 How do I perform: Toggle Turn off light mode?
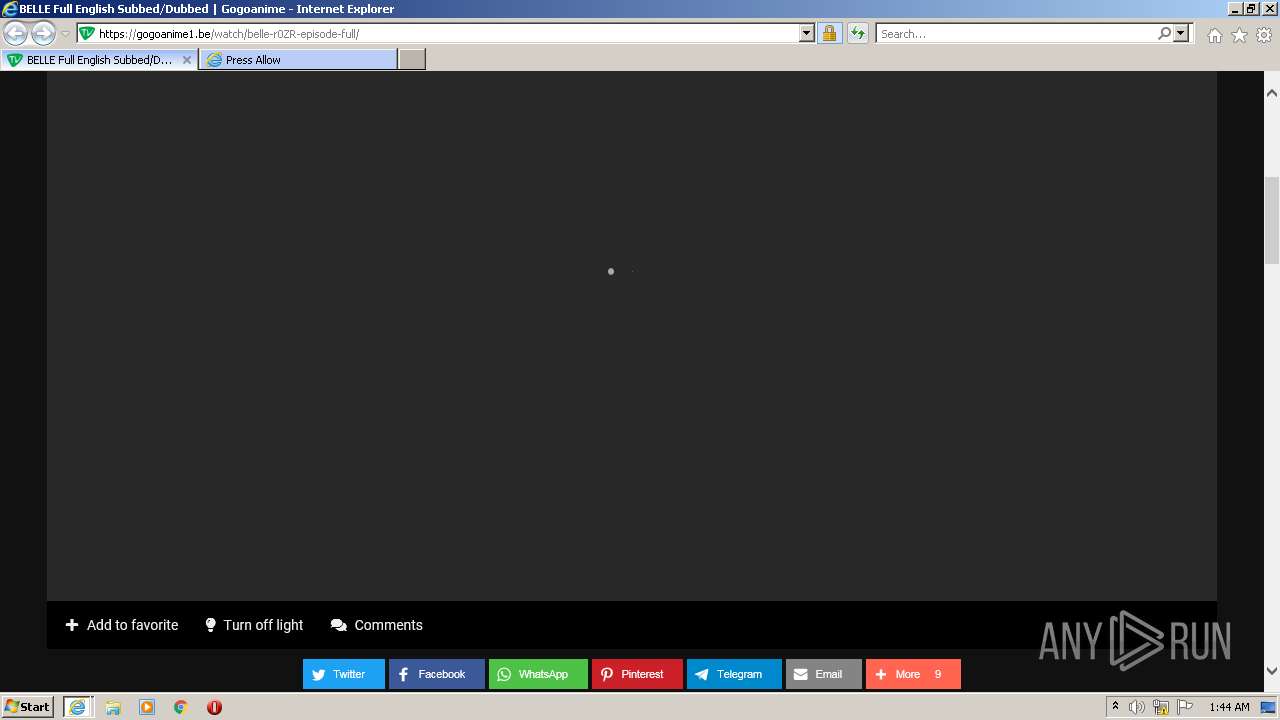(254, 625)
